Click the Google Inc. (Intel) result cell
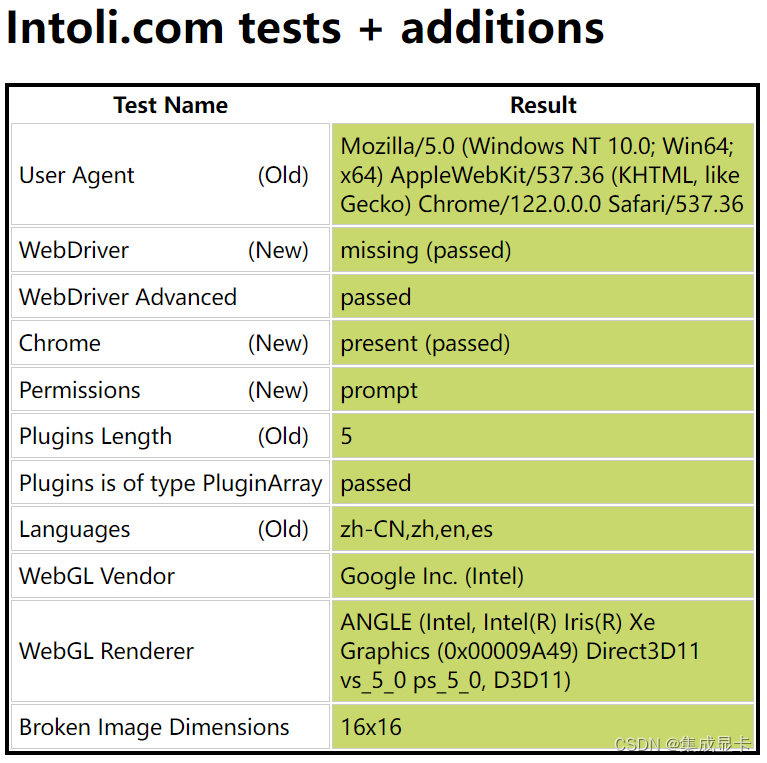The image size is (767, 763). (543, 576)
